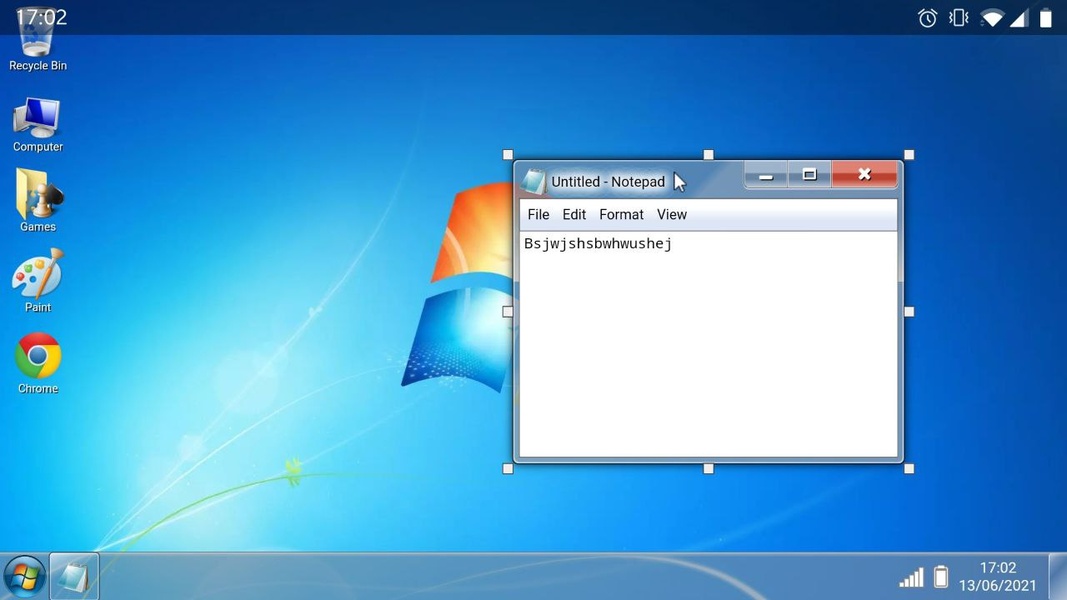Tap the alarm icon in status bar
This screenshot has height=600, width=1067.
928,18
